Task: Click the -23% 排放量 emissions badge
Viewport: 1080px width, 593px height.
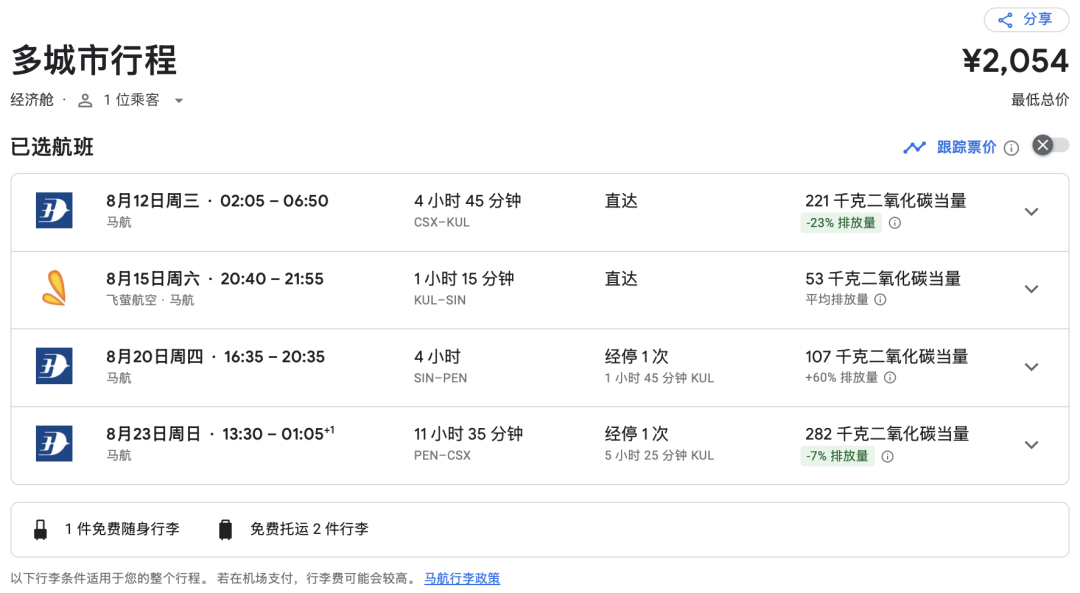Action: click(837, 224)
